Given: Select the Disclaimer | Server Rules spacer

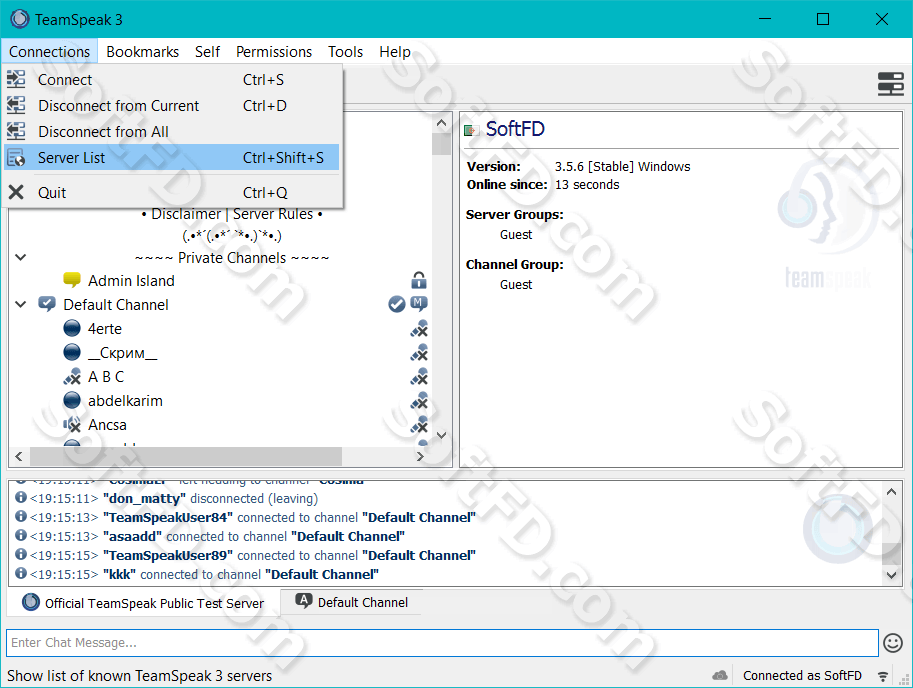Looking at the screenshot, I should (x=232, y=214).
